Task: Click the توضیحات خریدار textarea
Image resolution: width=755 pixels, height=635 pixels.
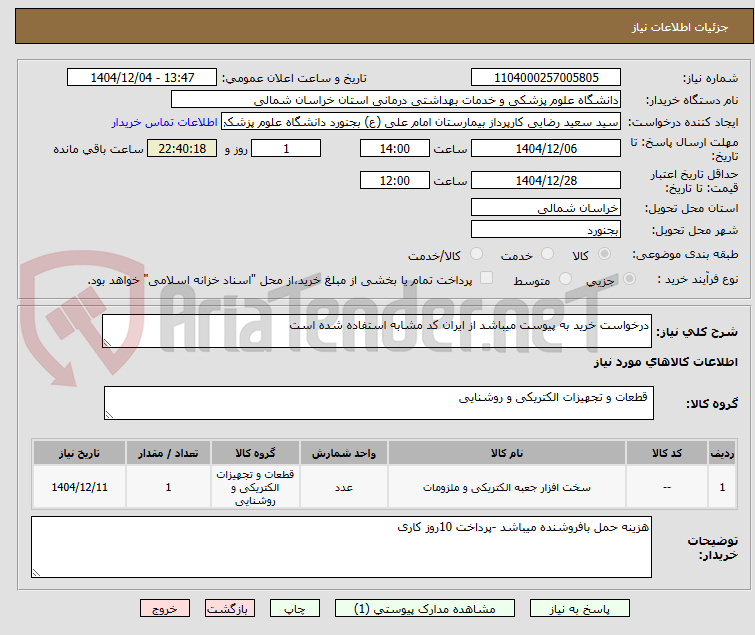Action: pyautogui.click(x=341, y=547)
